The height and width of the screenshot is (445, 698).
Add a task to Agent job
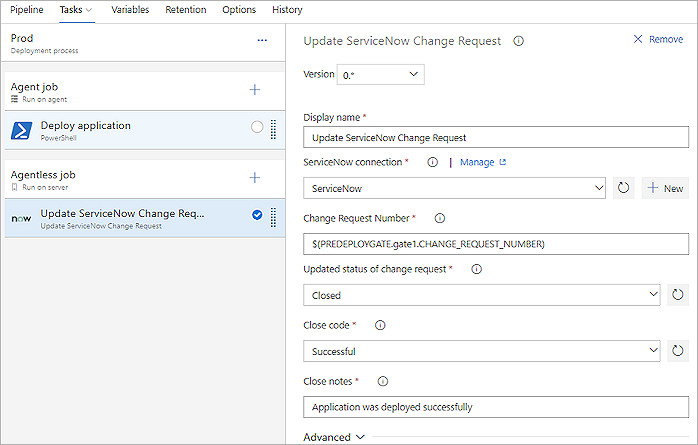tap(255, 90)
